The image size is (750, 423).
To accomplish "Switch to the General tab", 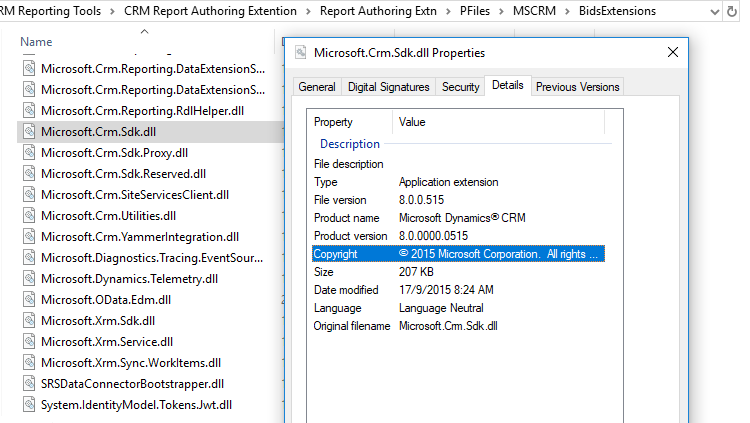I will 317,87.
